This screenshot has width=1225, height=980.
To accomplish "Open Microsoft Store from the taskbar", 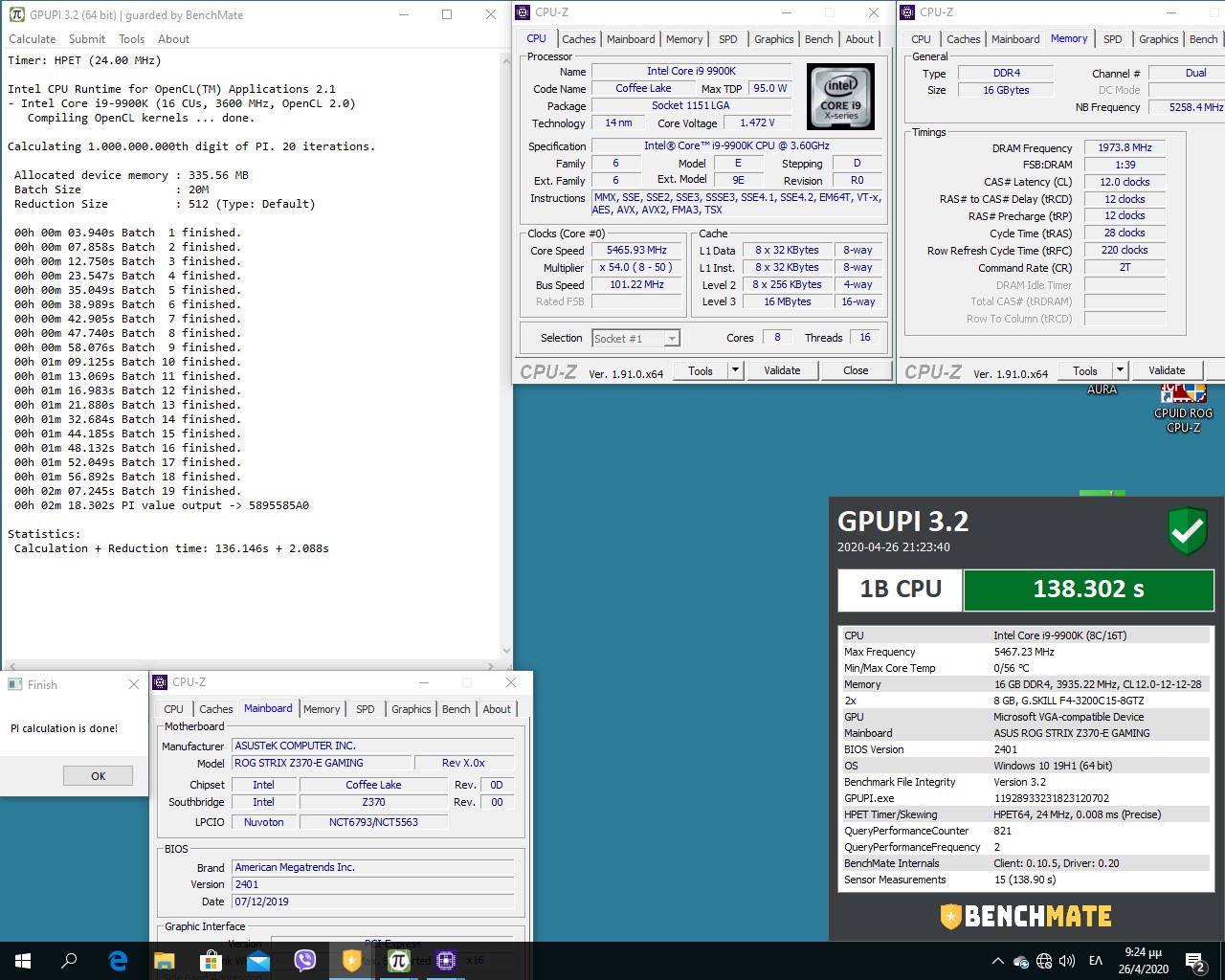I will pos(211,961).
